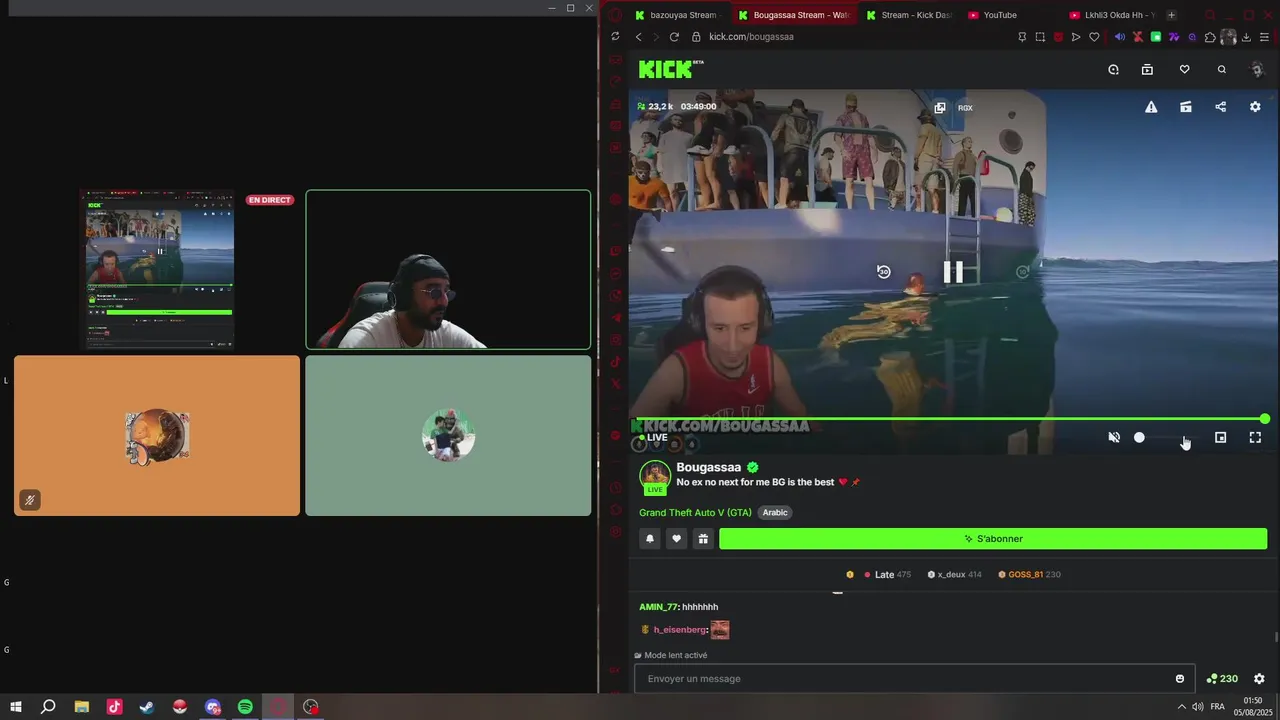The height and width of the screenshot is (720, 1280).
Task: Open the browser easy setup menu icon
Action: click(1264, 37)
